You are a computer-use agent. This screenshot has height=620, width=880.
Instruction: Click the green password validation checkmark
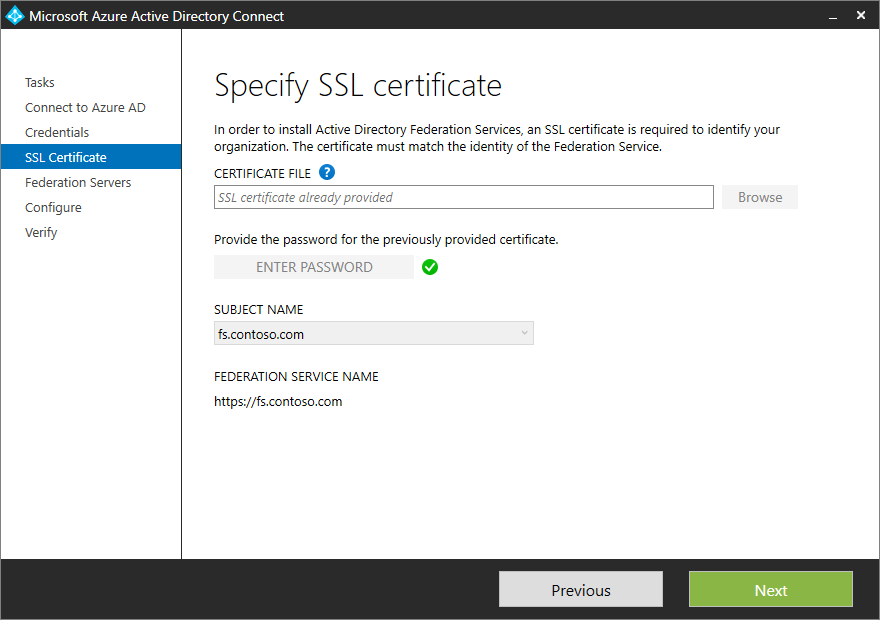pos(430,267)
